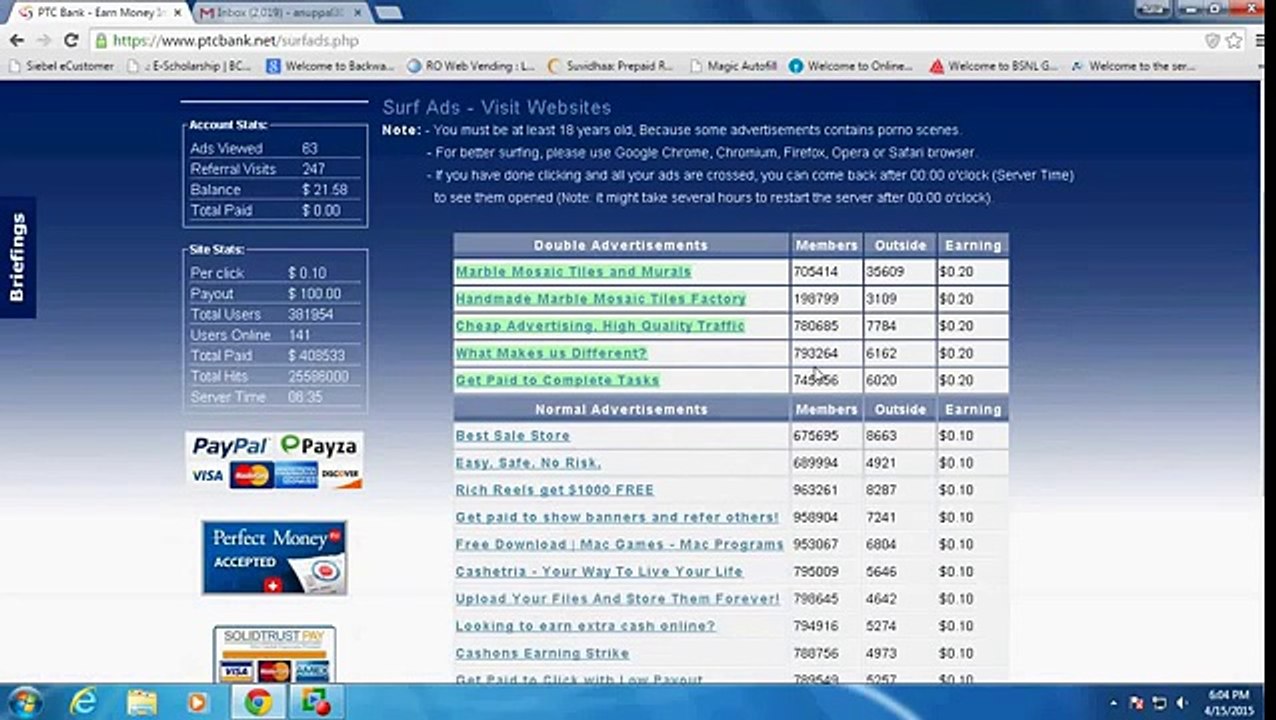Open Get Paid to Complete Tasks ad
The width and height of the screenshot is (1276, 720).
click(557, 380)
